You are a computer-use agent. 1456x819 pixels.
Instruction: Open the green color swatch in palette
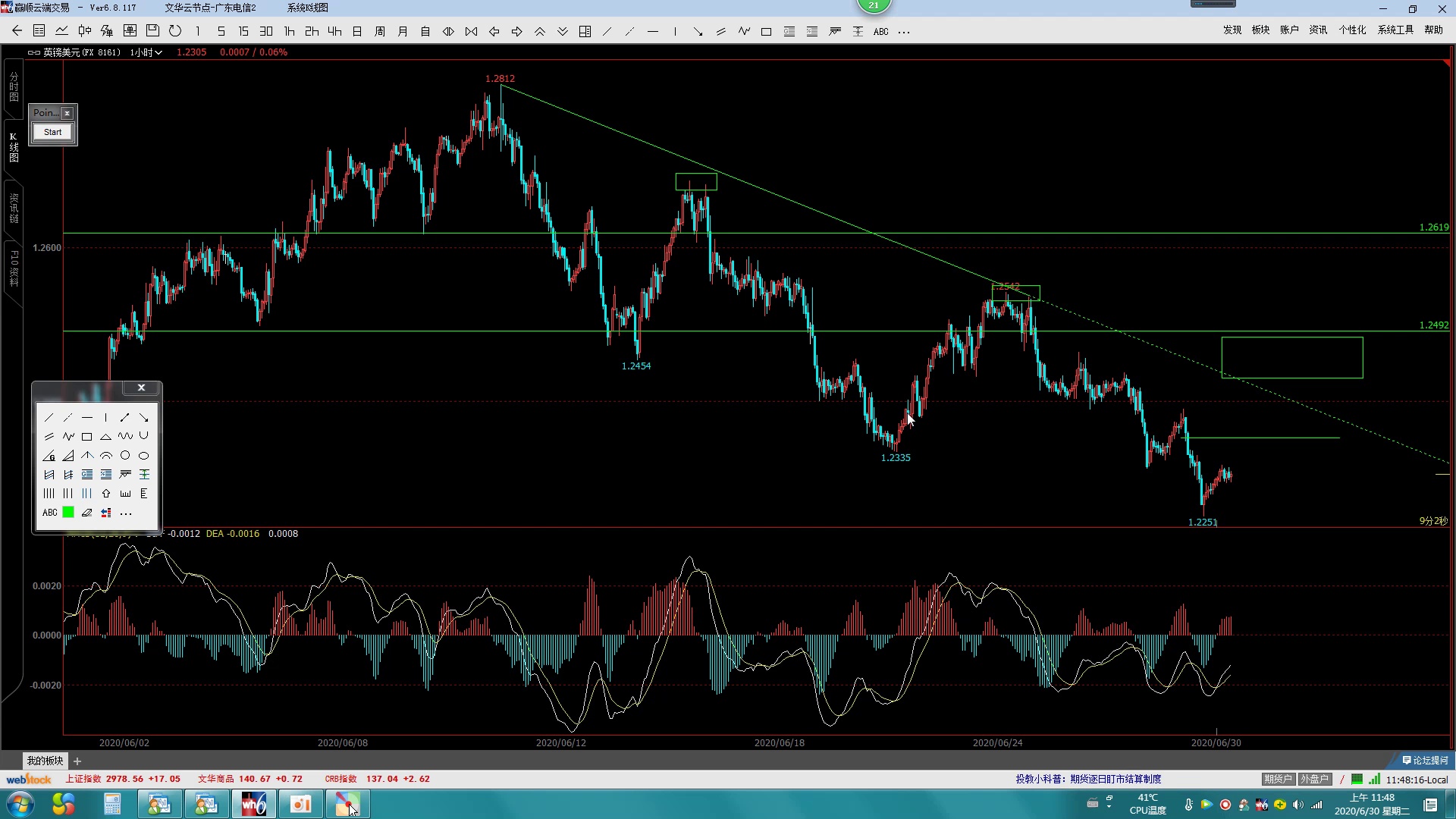pos(68,513)
